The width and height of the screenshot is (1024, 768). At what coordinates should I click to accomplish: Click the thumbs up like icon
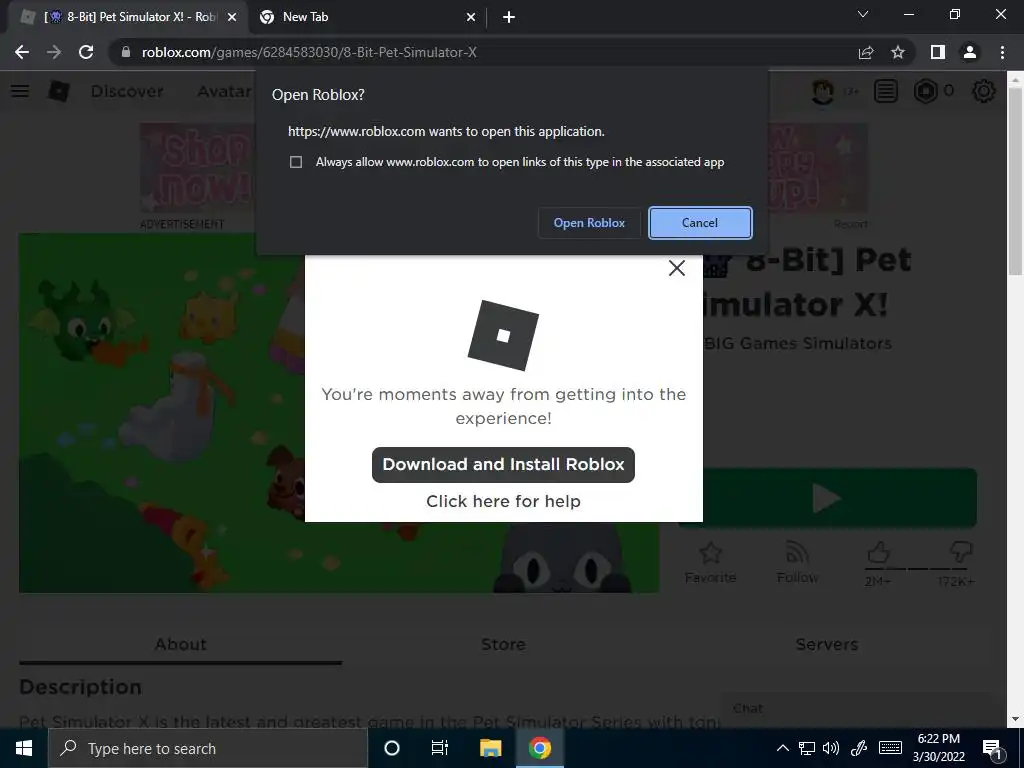pos(878,552)
